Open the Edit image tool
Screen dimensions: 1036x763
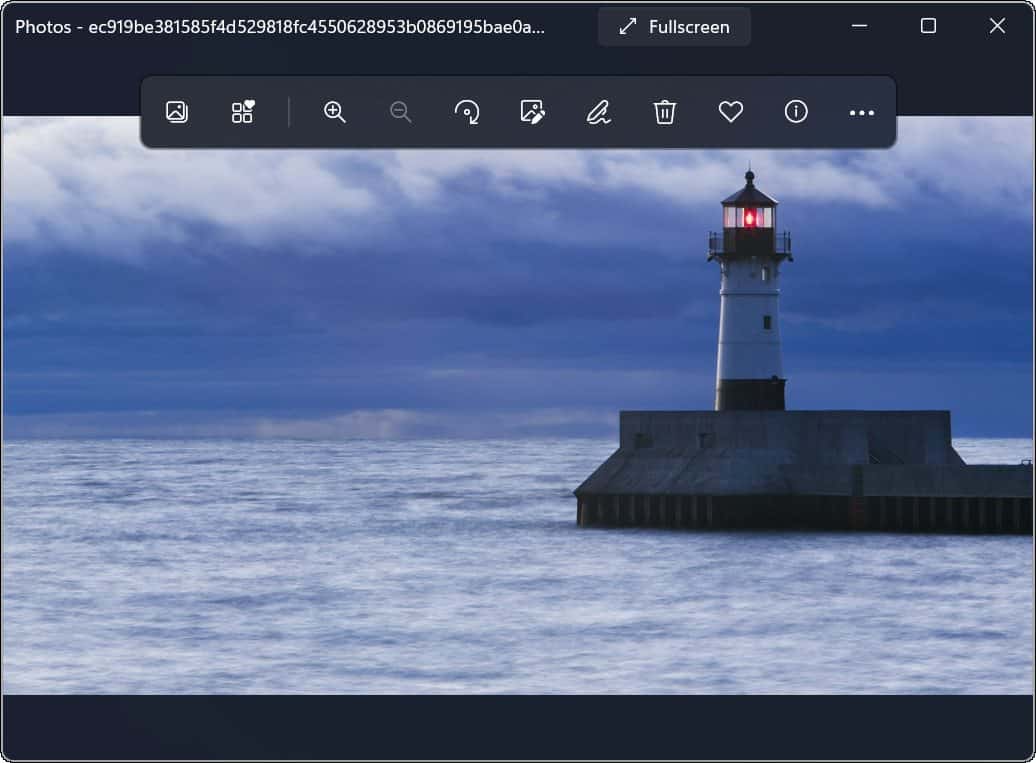[x=533, y=112]
